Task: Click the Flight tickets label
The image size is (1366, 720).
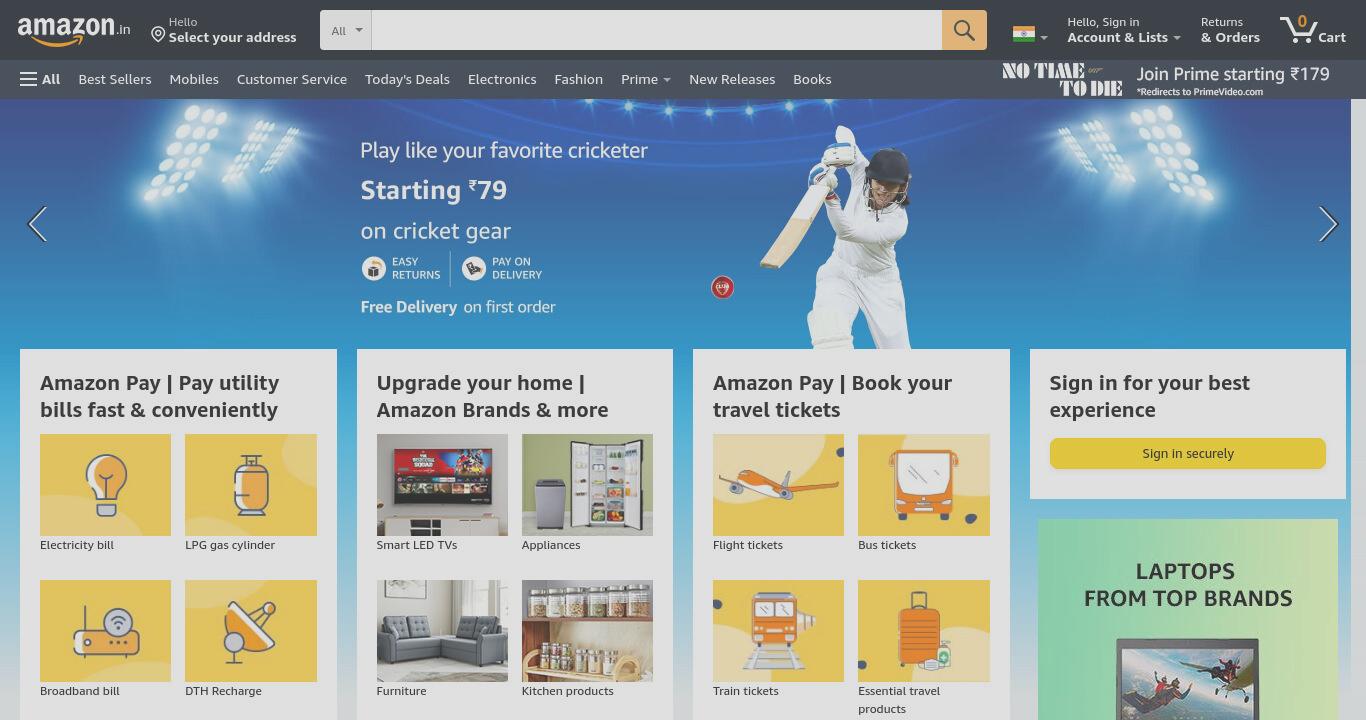Action: tap(748, 545)
